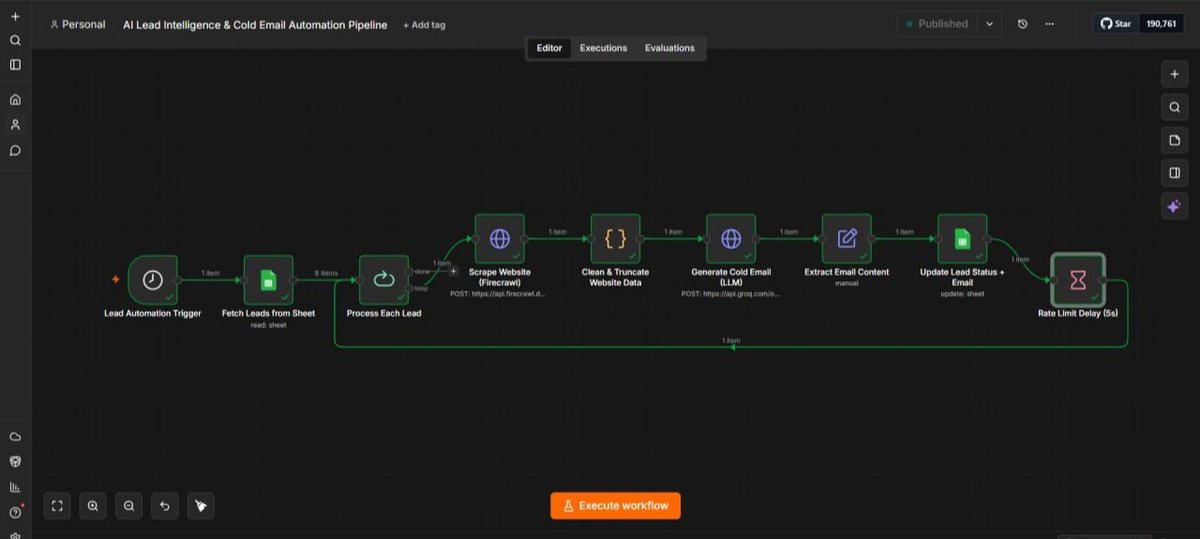Click the GitHub Star button
The width and height of the screenshot is (1200, 539).
pos(1116,23)
